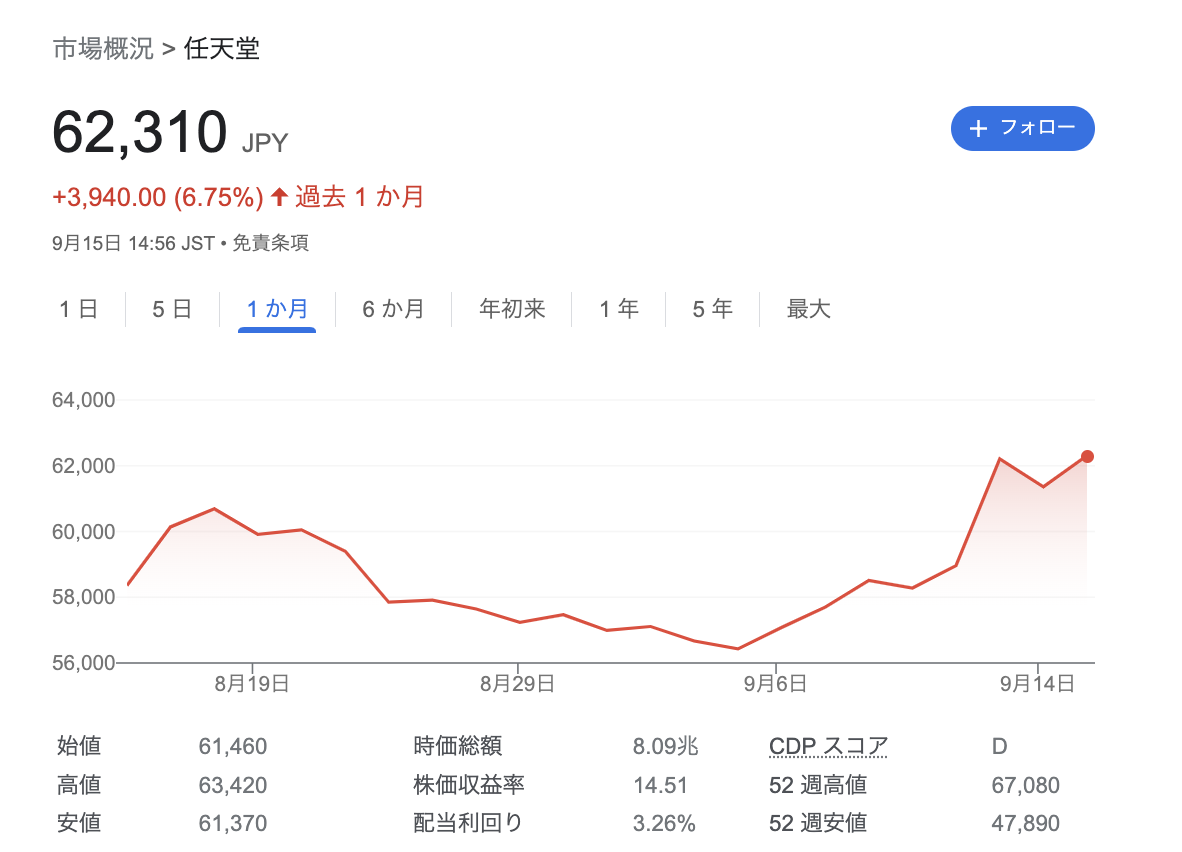Screen dimensions: 1182x852
Task: Switch to the 1 年 range tab
Action: (619, 309)
